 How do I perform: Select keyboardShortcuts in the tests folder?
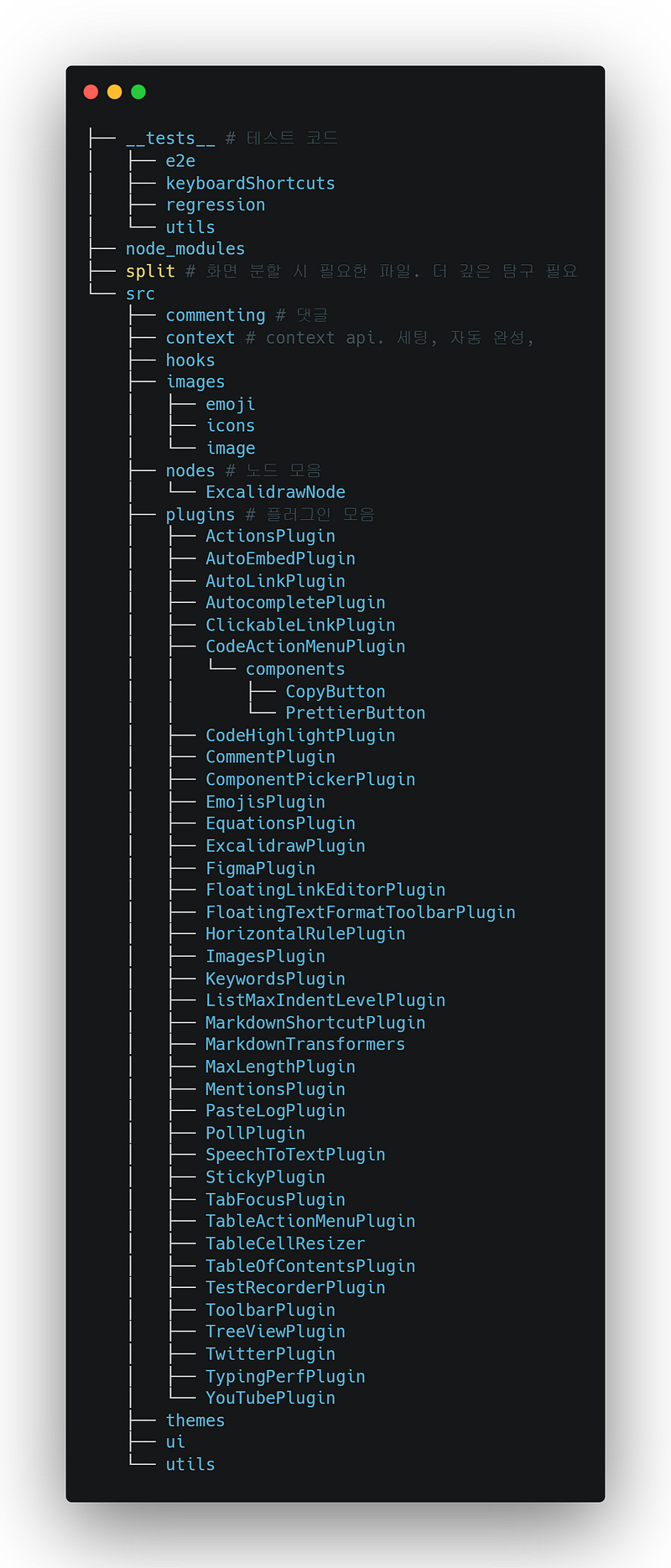[250, 183]
